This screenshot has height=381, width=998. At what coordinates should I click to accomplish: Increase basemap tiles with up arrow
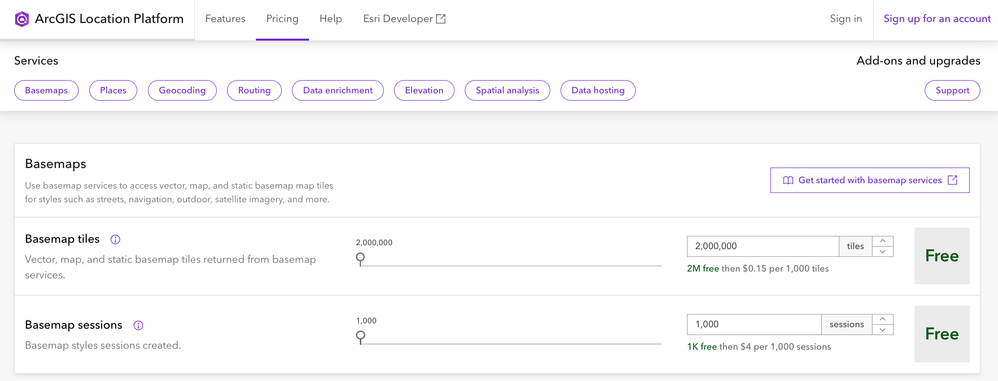[883, 241]
